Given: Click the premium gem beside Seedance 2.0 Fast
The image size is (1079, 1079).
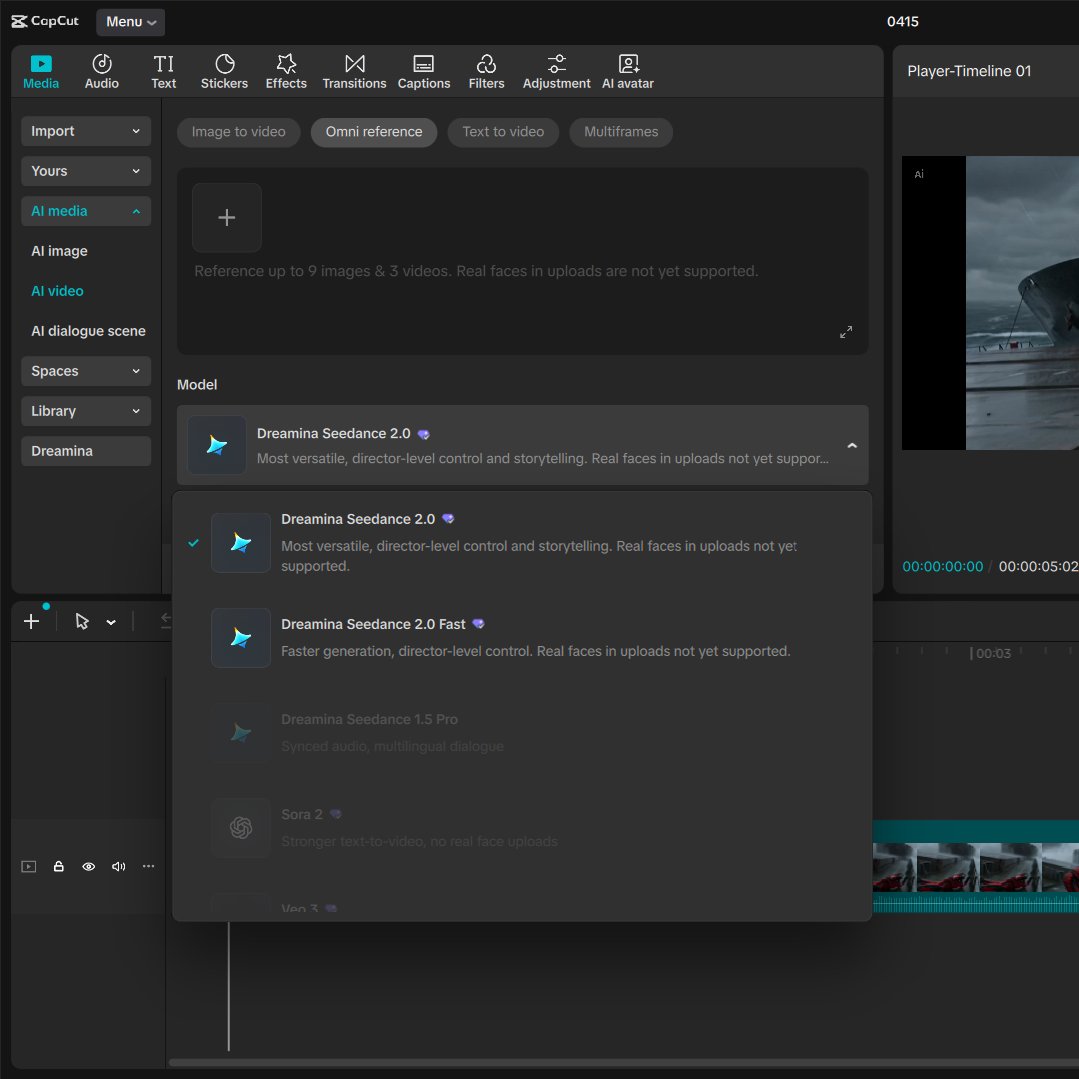Looking at the screenshot, I should (478, 623).
